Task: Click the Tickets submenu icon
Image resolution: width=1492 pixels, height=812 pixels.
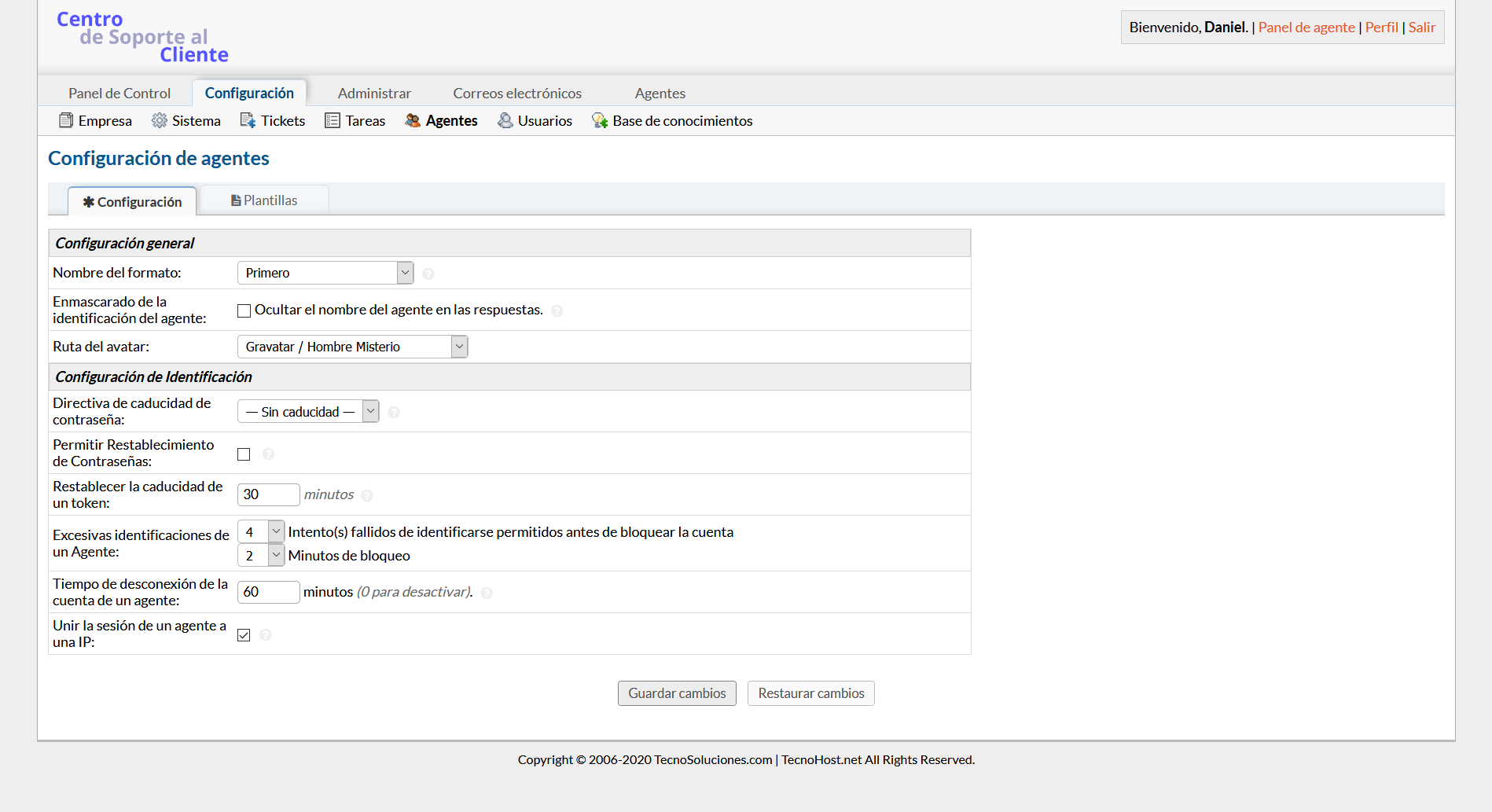Action: tap(248, 120)
